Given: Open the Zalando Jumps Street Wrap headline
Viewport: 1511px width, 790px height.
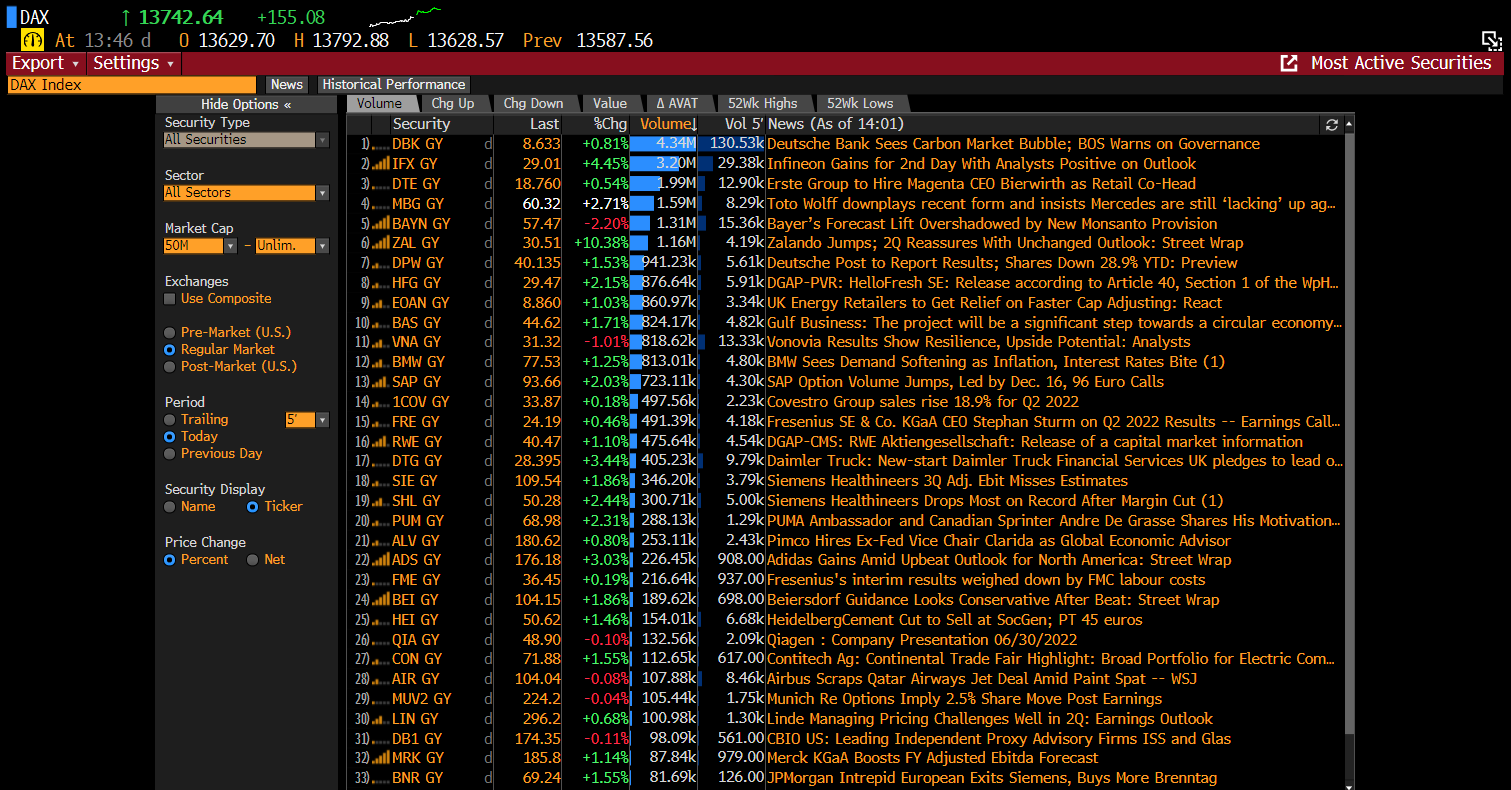Looking at the screenshot, I should click(1005, 243).
